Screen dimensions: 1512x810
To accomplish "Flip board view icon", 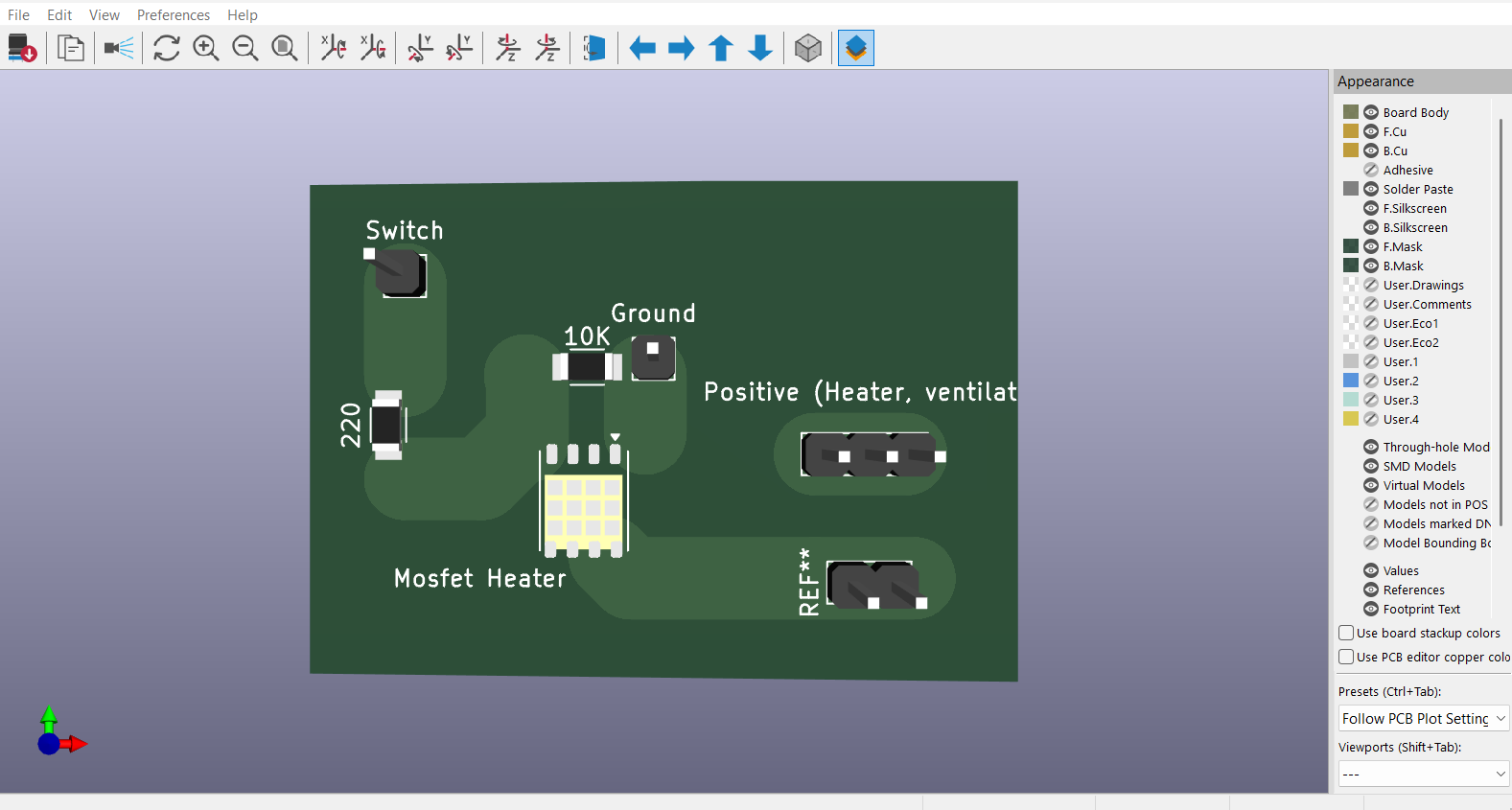I will (594, 48).
